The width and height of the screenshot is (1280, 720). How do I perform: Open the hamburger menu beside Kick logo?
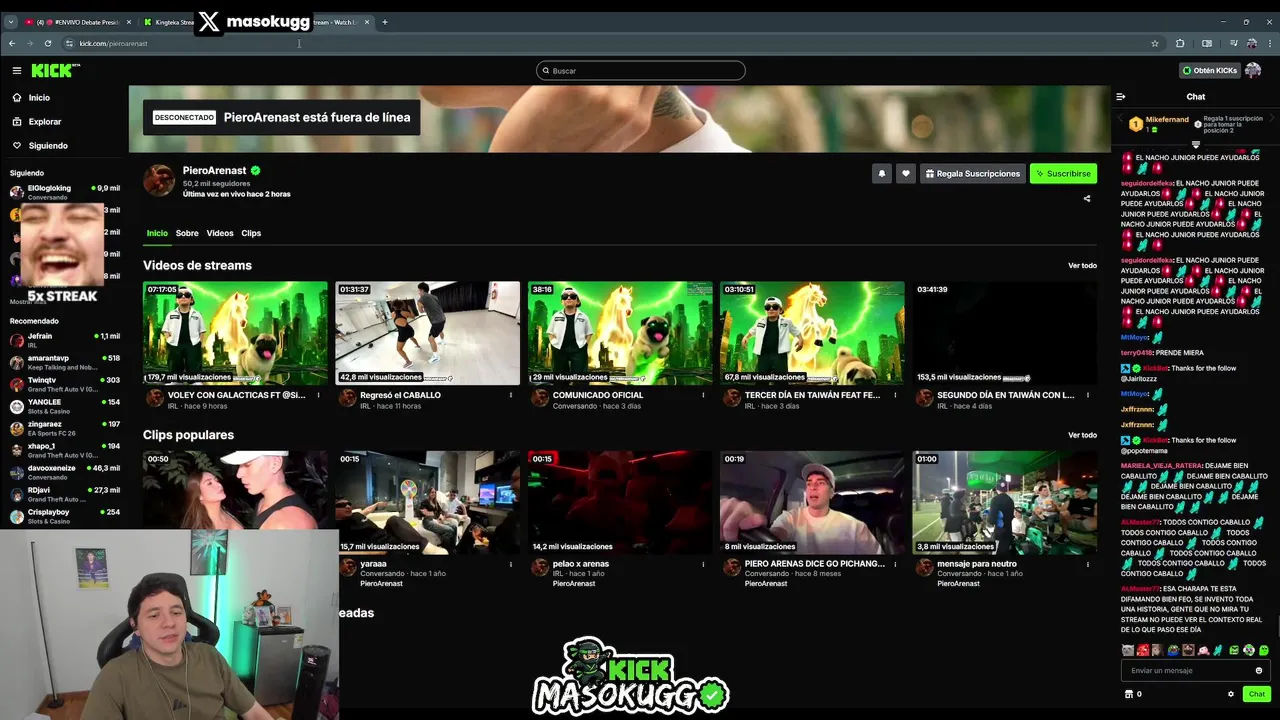tap(17, 71)
